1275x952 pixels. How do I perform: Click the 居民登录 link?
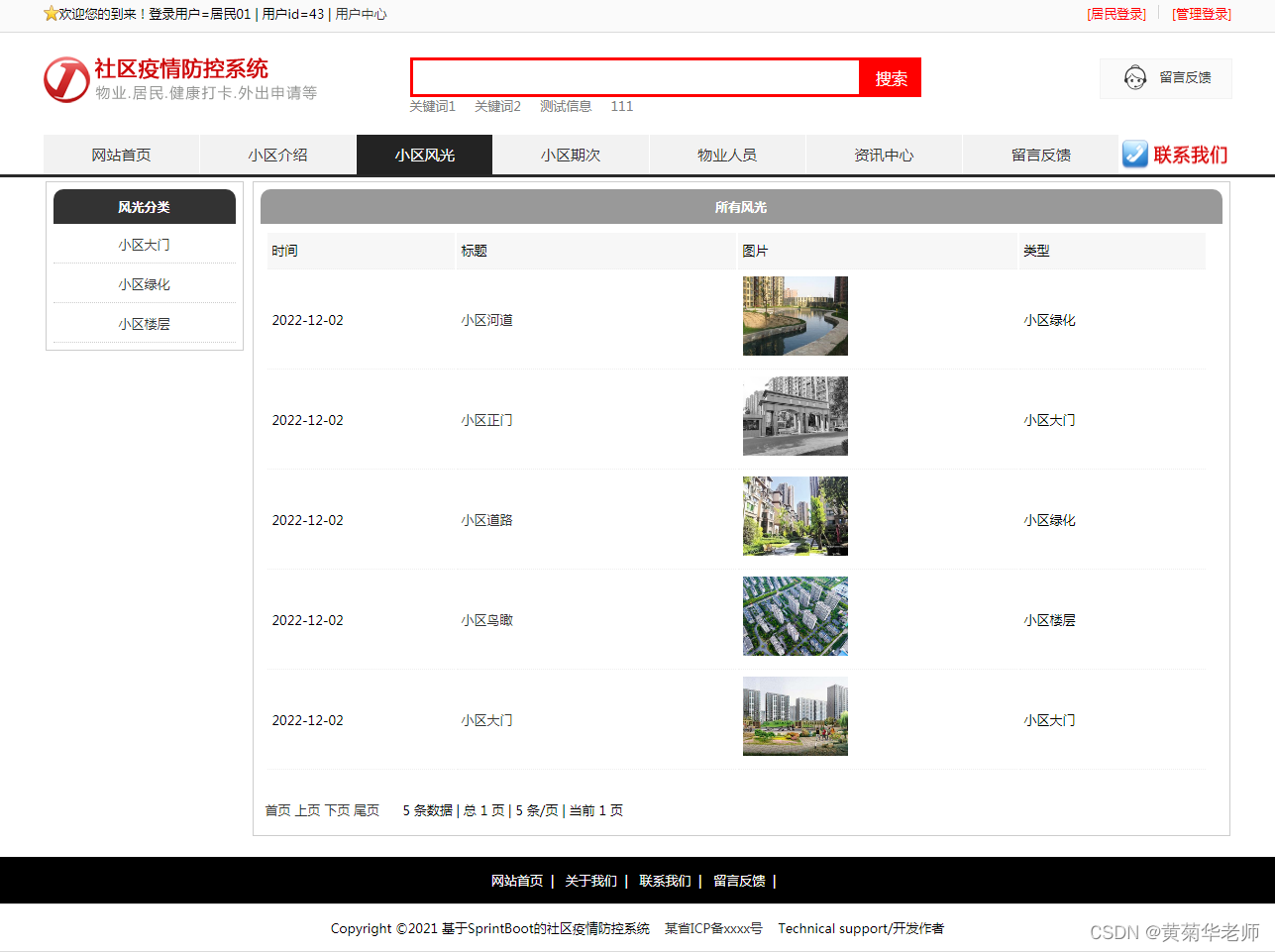pos(1116,14)
